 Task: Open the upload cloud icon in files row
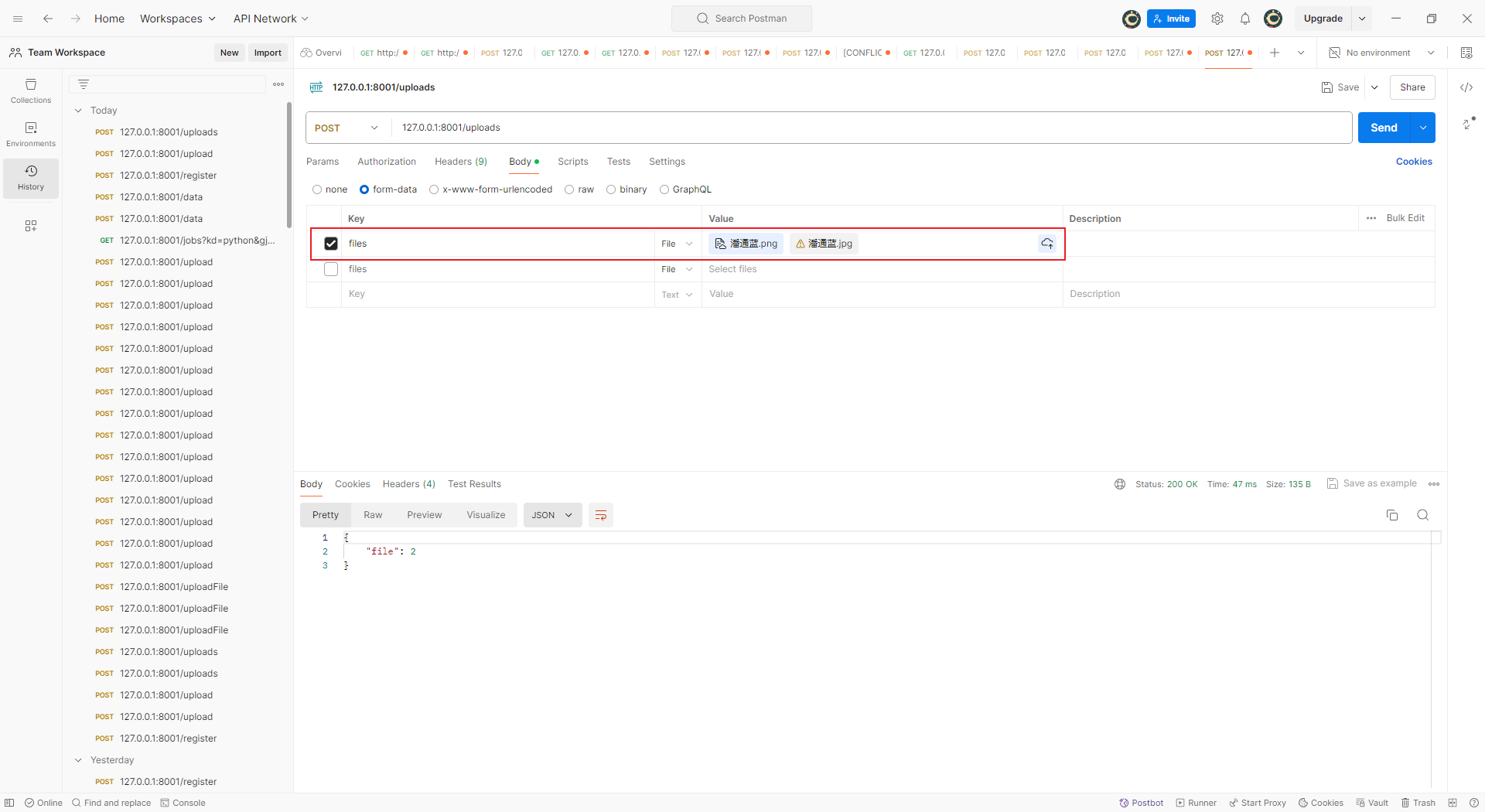pyautogui.click(x=1047, y=244)
